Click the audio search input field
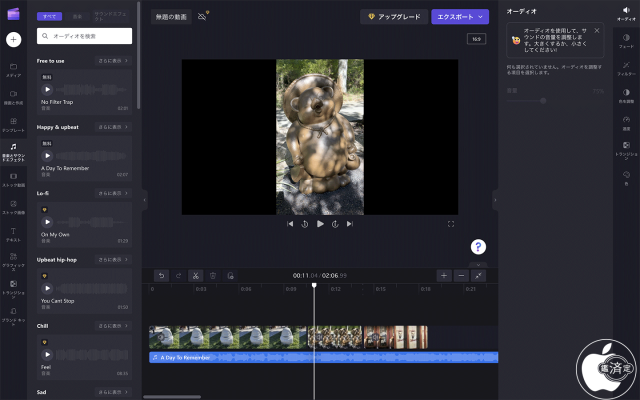This screenshot has width=640, height=400. point(85,36)
